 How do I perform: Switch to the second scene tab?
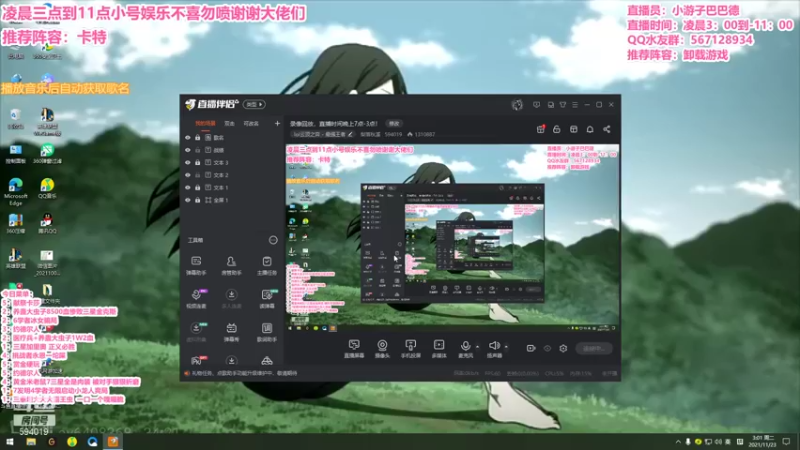[x=230, y=123]
